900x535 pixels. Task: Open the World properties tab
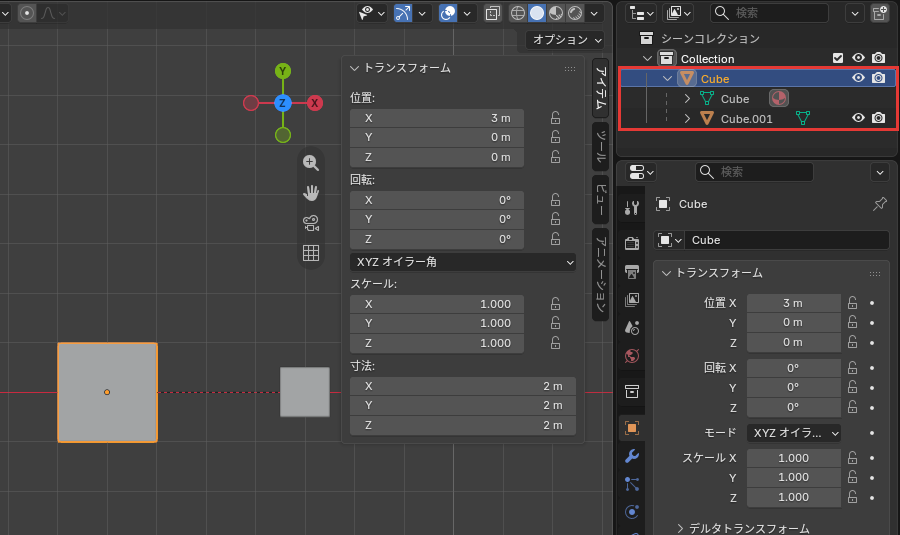point(632,356)
